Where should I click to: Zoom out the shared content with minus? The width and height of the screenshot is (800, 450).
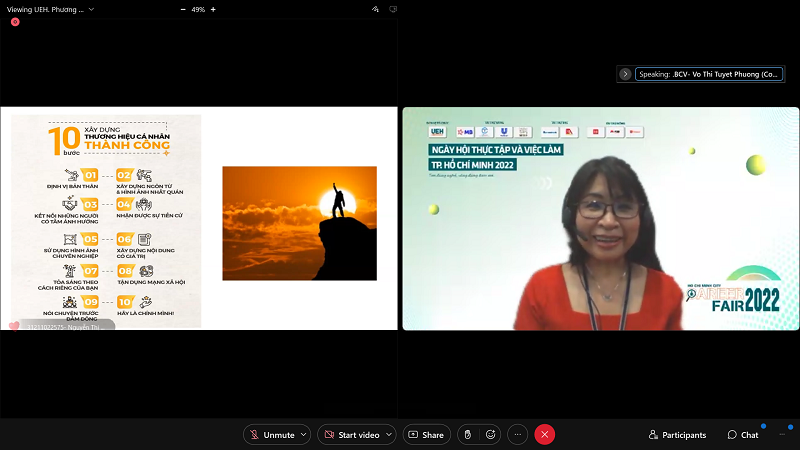(183, 9)
